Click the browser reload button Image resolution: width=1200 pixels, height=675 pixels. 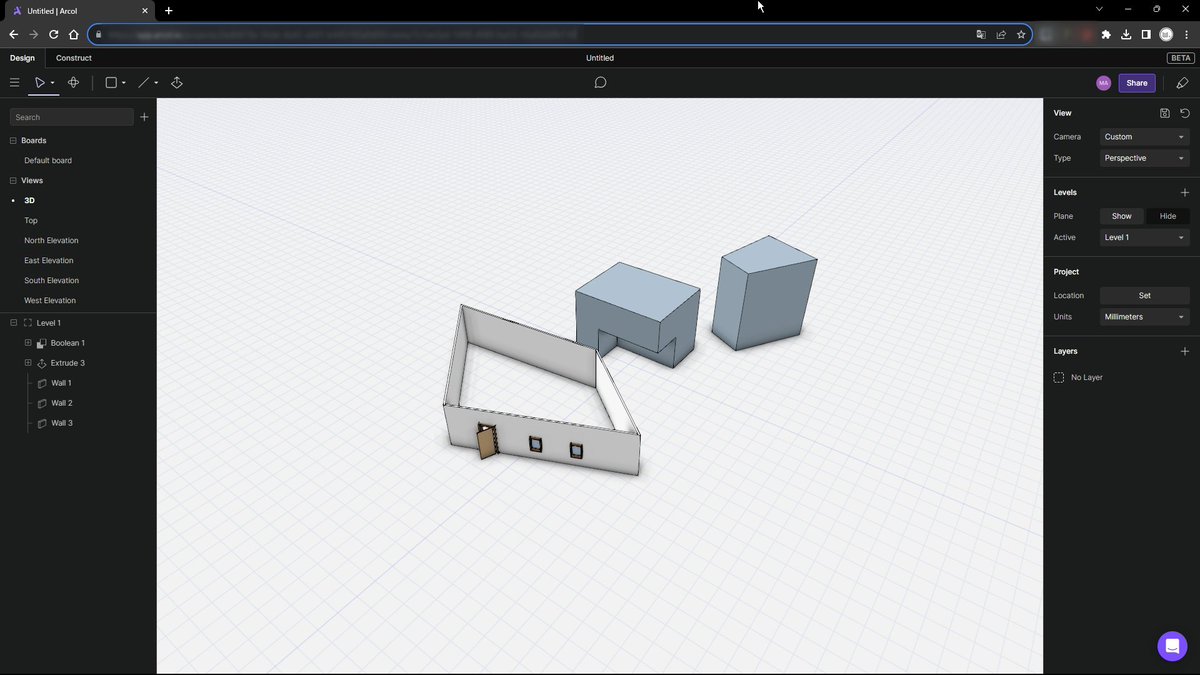[x=53, y=34]
